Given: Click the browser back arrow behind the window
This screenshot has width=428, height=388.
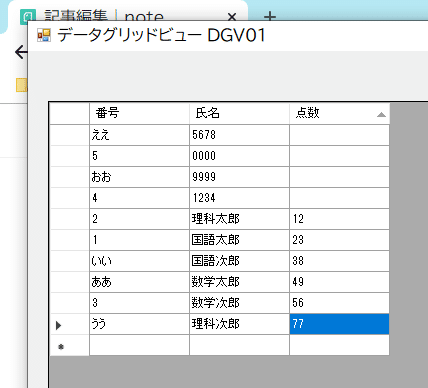Looking at the screenshot, I should 21,52.
